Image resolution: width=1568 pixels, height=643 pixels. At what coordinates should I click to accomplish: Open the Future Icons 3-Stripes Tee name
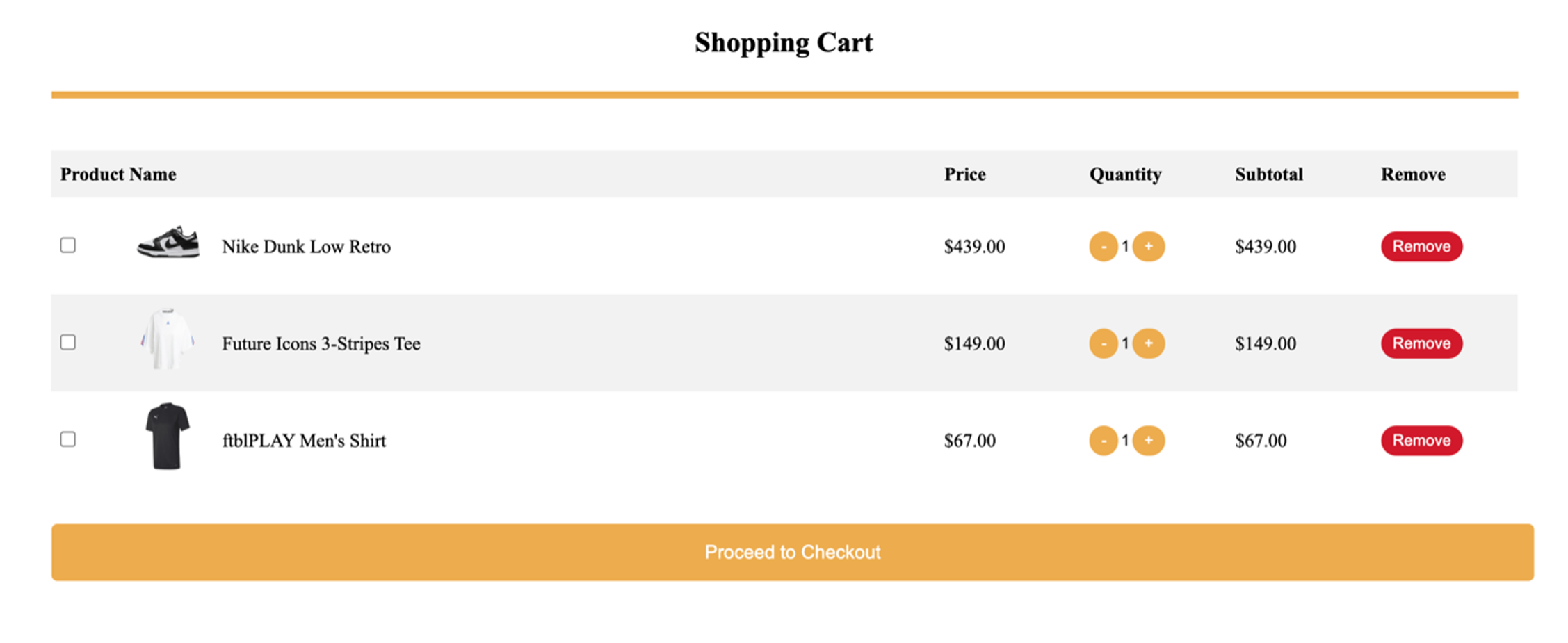[321, 343]
